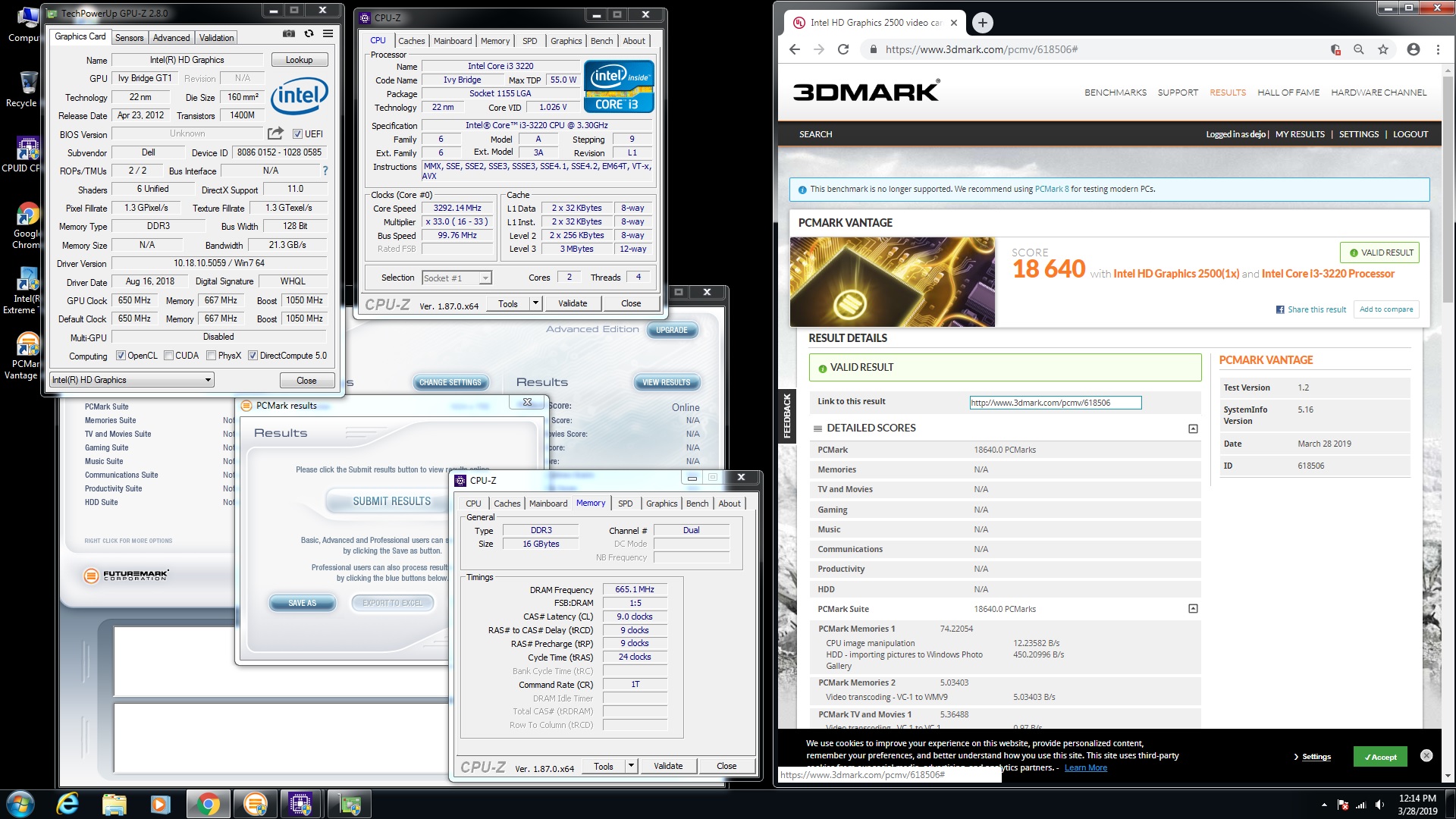This screenshot has height=819, width=1456.
Task: Toggle PhysX checkbox in GPU-Z
Action: (212, 356)
